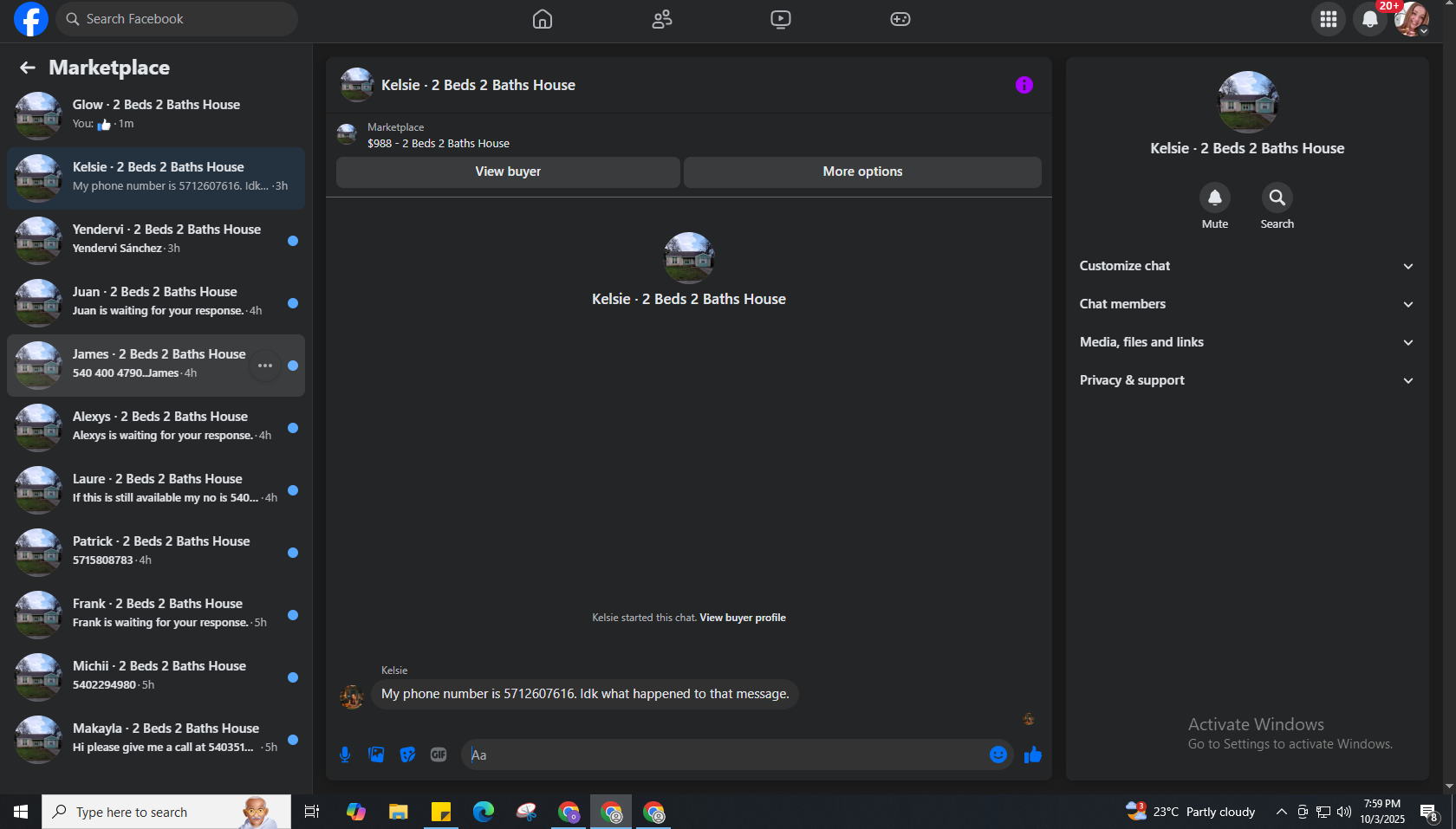
Task: Open the View buyer profile link
Action: coord(743,618)
